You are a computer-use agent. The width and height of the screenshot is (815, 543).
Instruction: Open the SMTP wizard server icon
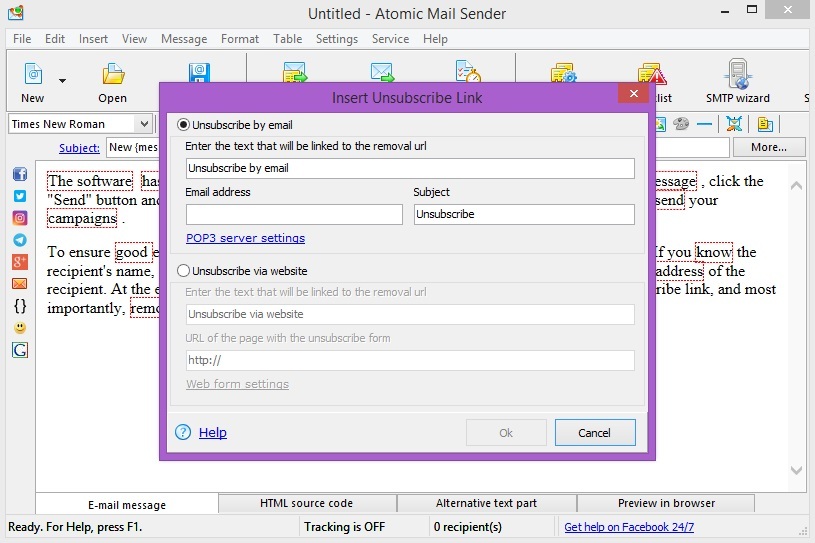coord(738,74)
